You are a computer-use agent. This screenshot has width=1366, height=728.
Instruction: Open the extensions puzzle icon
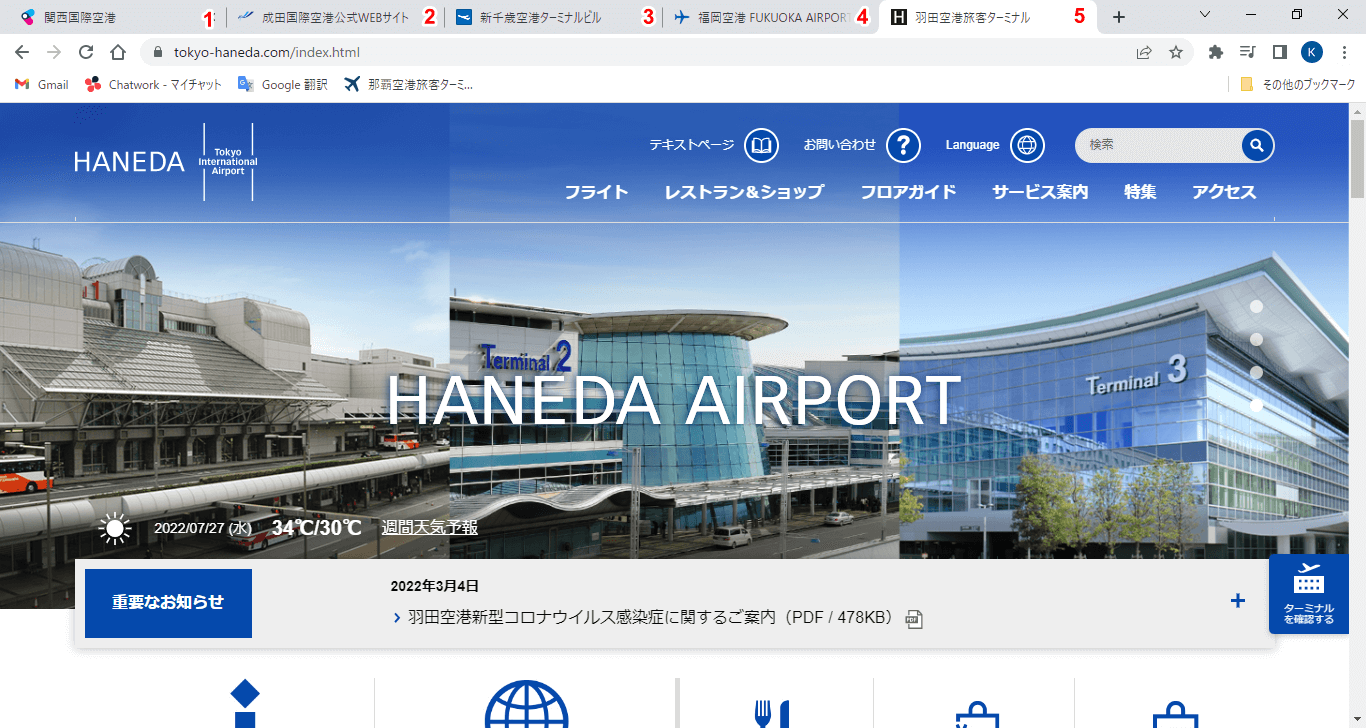coord(1216,52)
